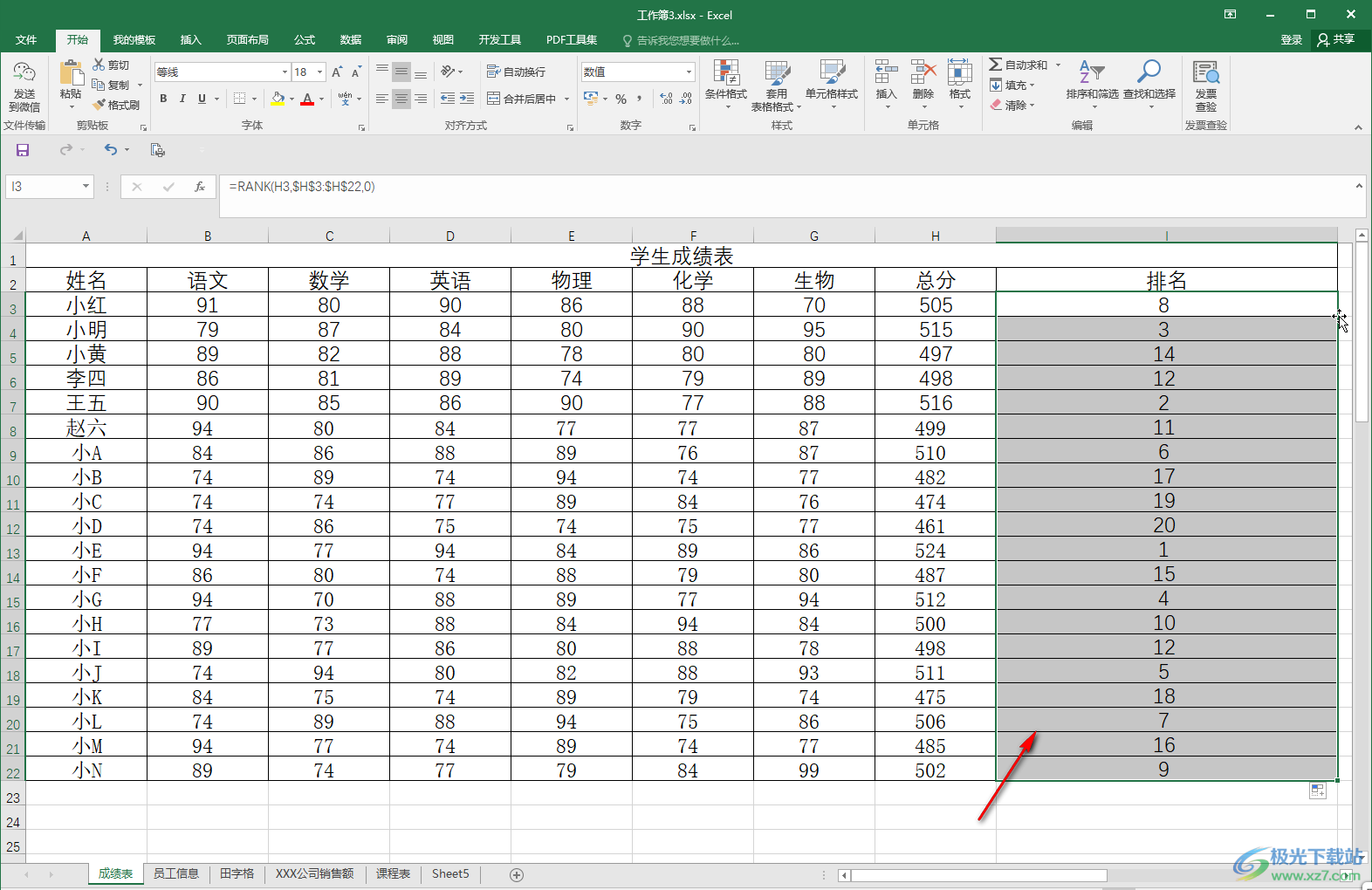Increase indent in alignment group
The height and width of the screenshot is (890, 1372).
[x=467, y=99]
